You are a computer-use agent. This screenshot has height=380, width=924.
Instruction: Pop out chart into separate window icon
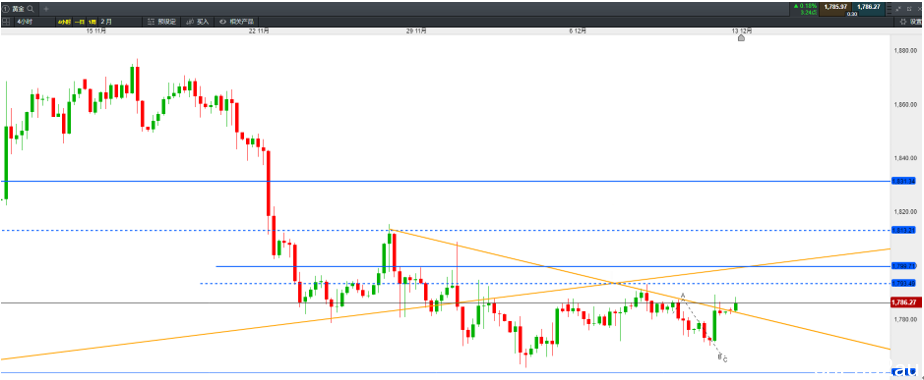coord(909,9)
